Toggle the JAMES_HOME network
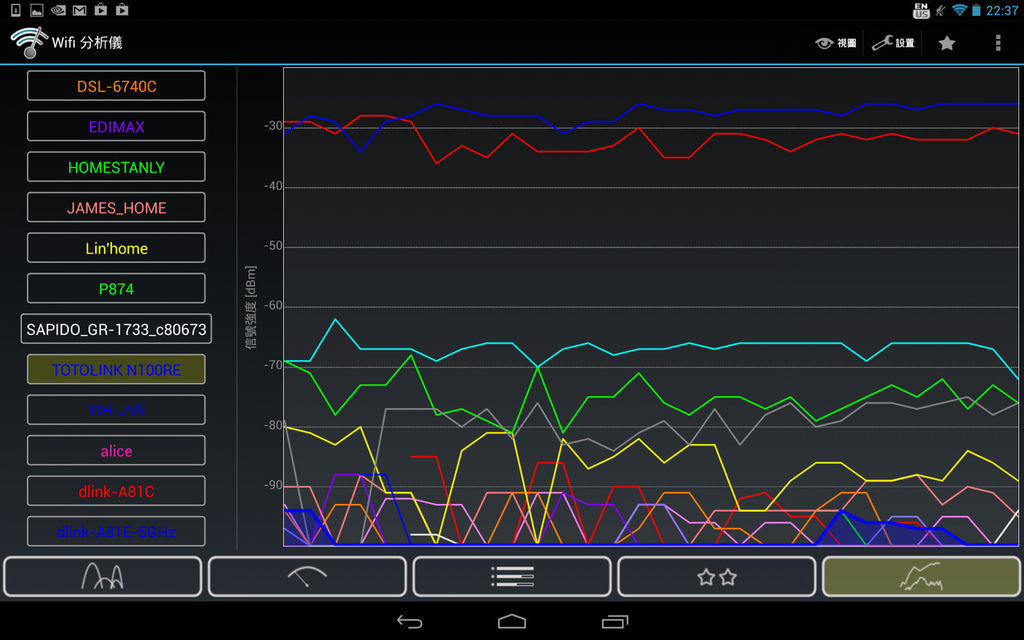This screenshot has width=1024, height=640. [x=116, y=208]
